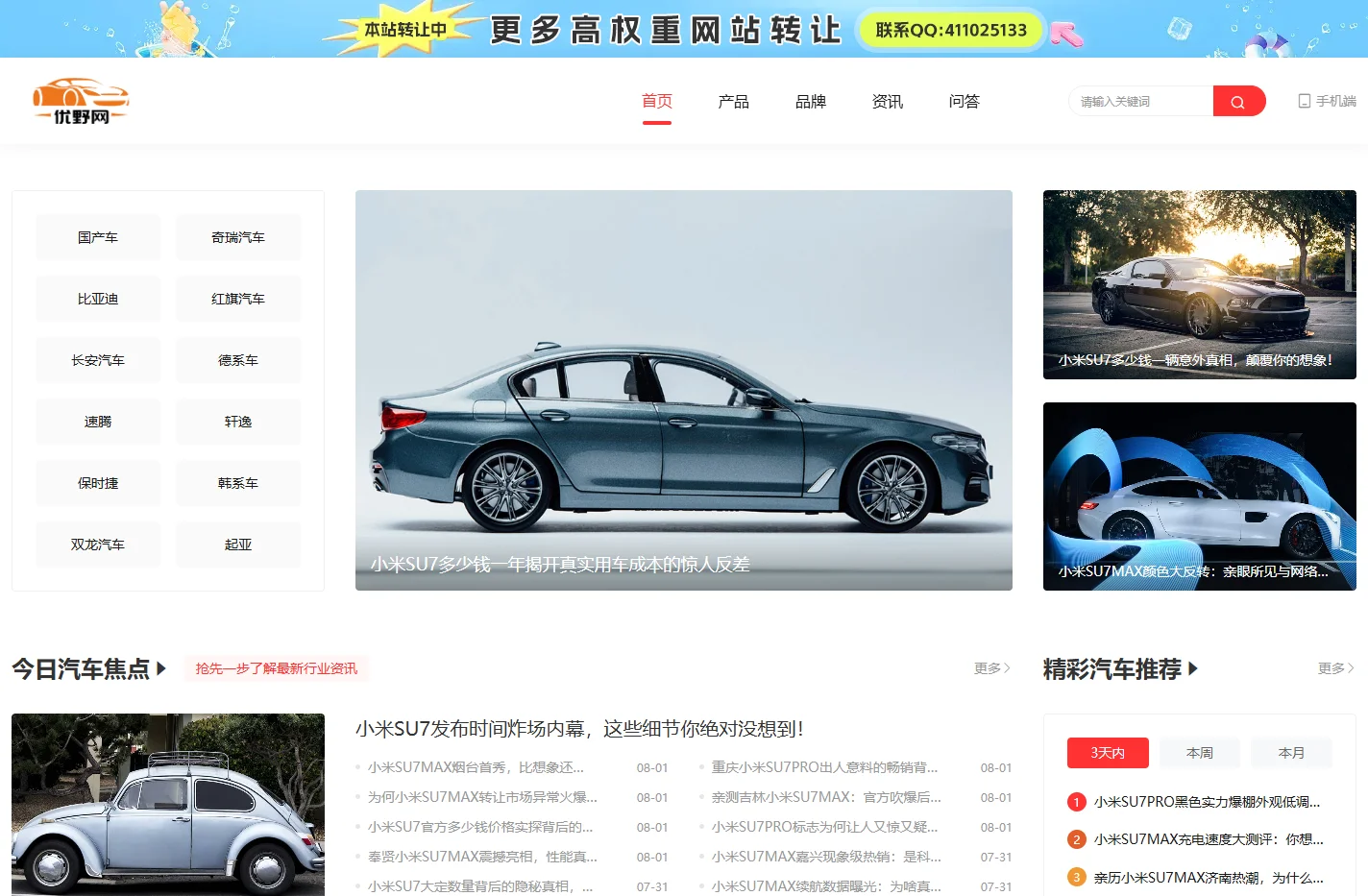
Task: Expand 更多 beside 今日汽车焦点
Action: tap(992, 668)
